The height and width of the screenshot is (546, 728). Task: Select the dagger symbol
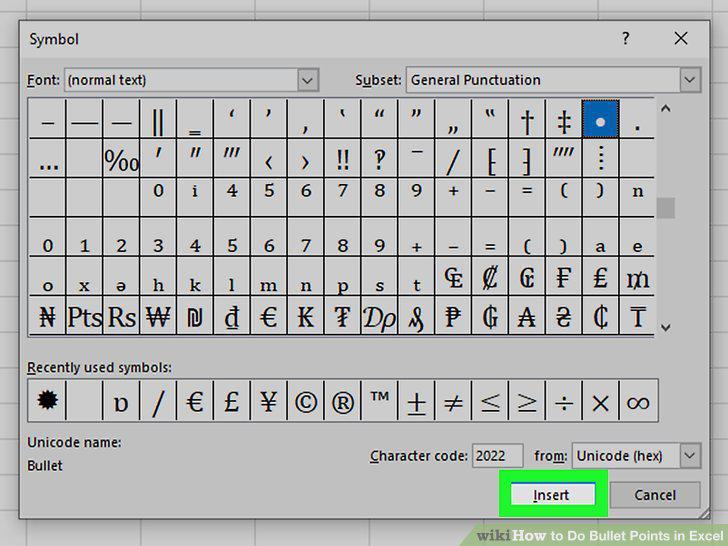click(x=526, y=119)
